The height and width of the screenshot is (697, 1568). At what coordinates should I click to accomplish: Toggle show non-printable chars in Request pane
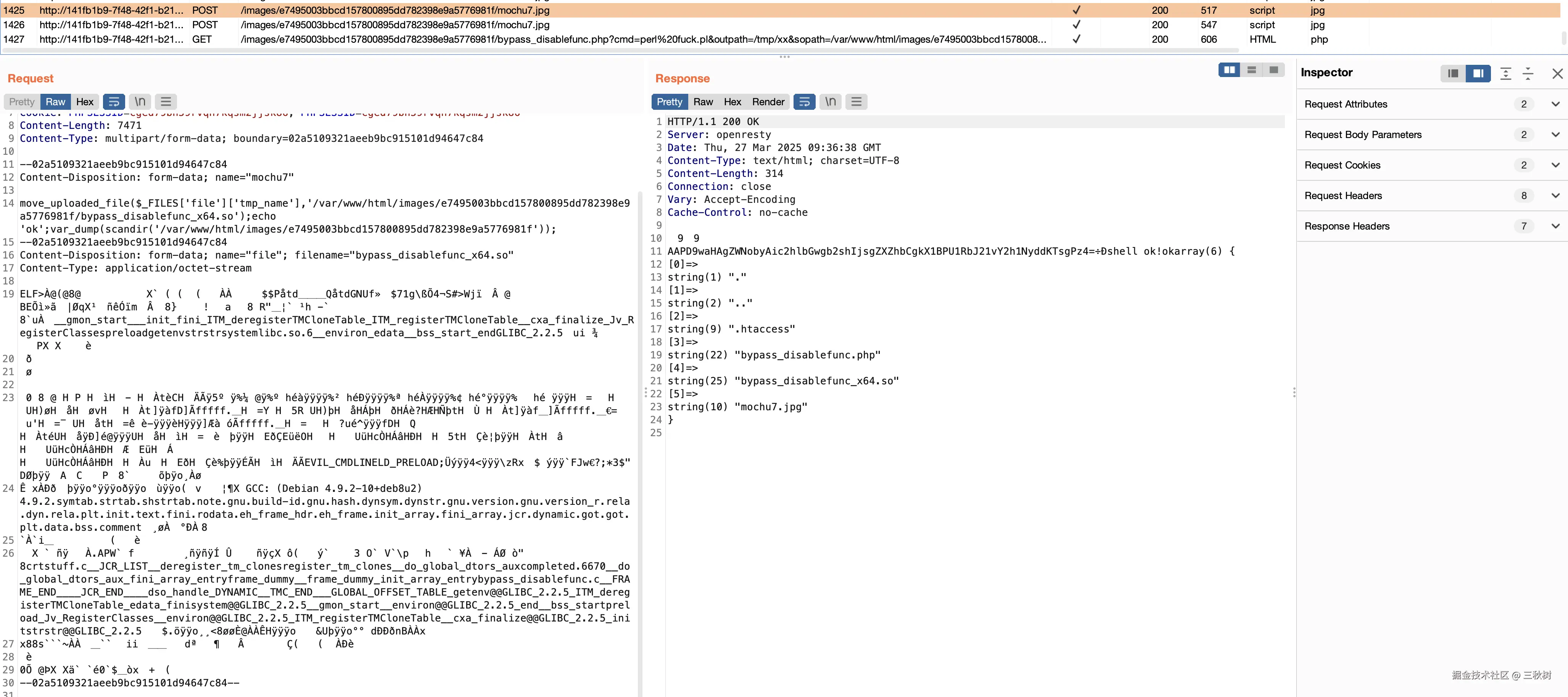coord(140,101)
